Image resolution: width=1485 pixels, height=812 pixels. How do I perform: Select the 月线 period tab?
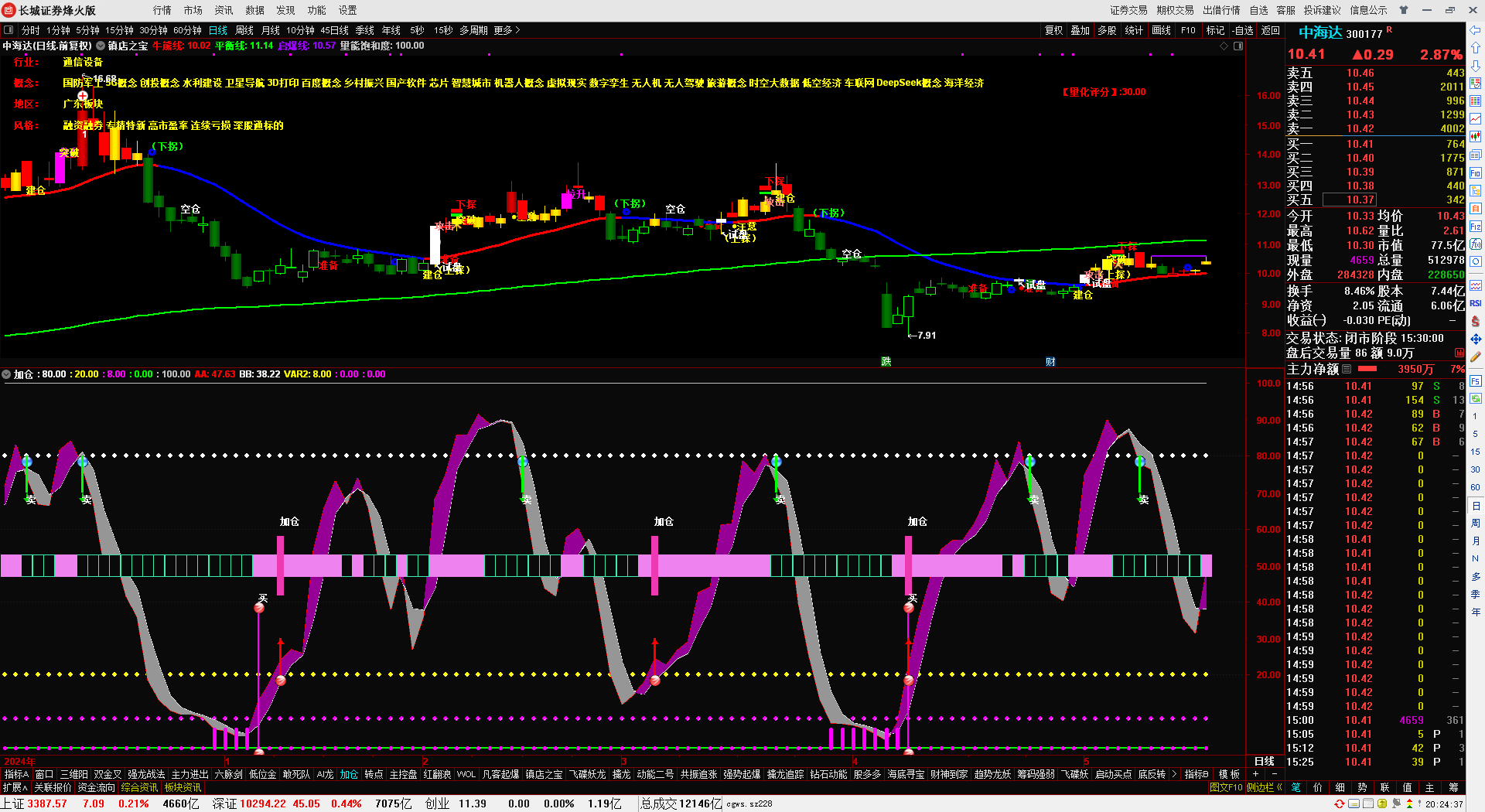click(271, 30)
